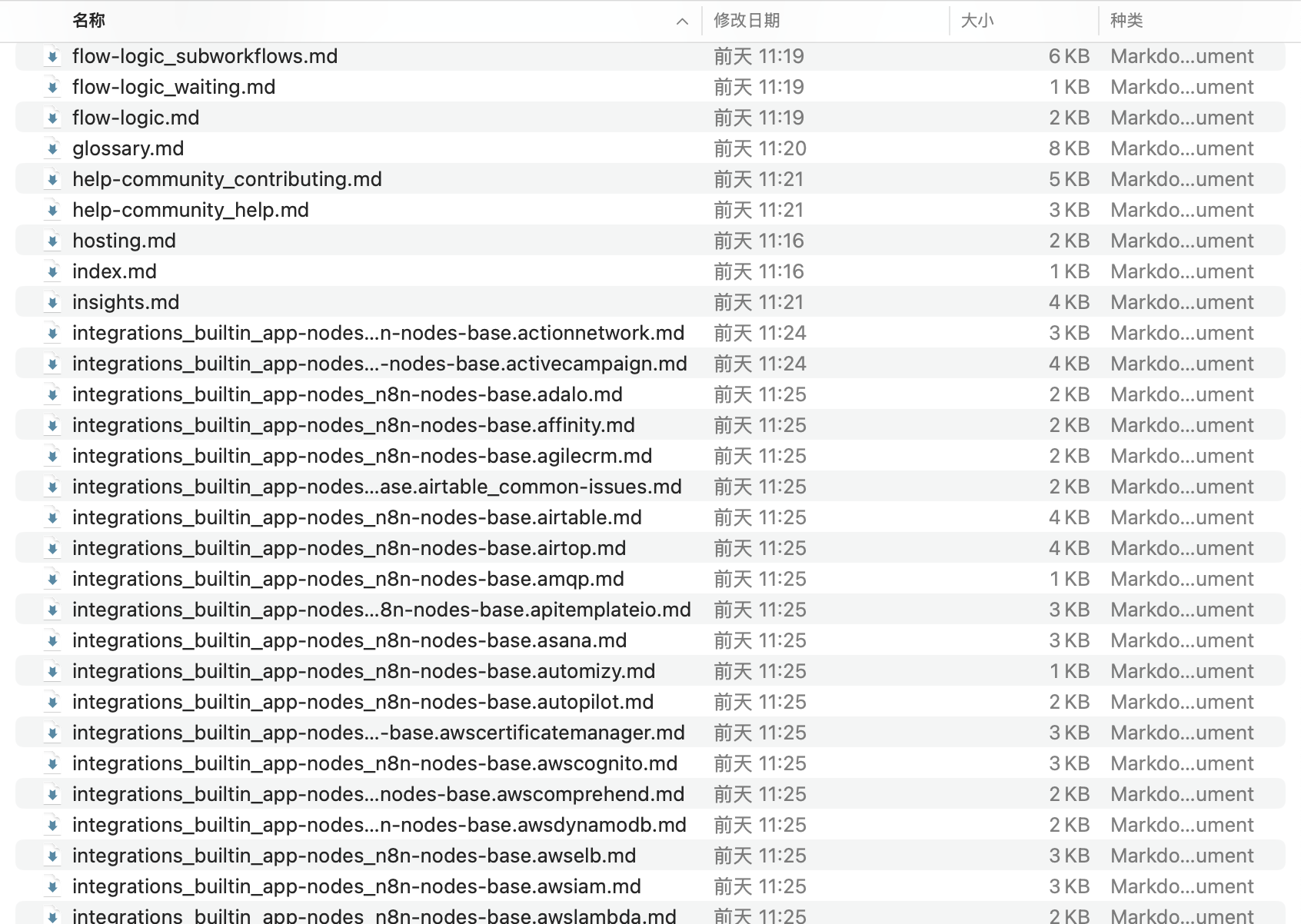Sort files by 修改日期 column header

[747, 21]
